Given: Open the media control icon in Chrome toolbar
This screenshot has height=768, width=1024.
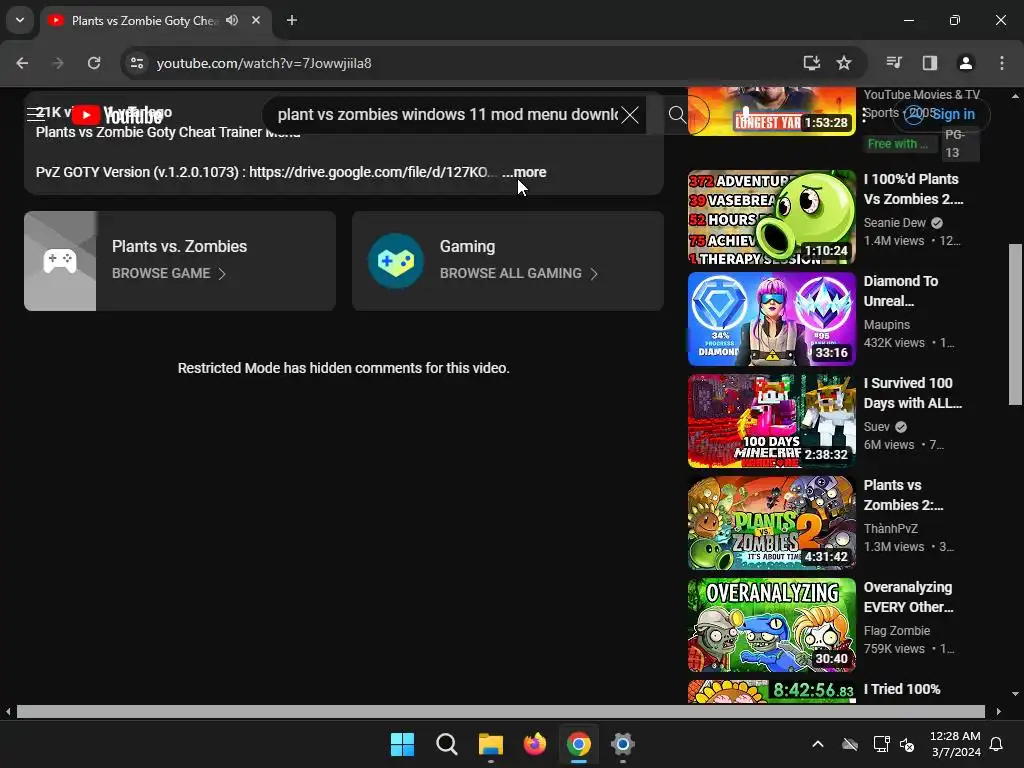Looking at the screenshot, I should pyautogui.click(x=894, y=63).
